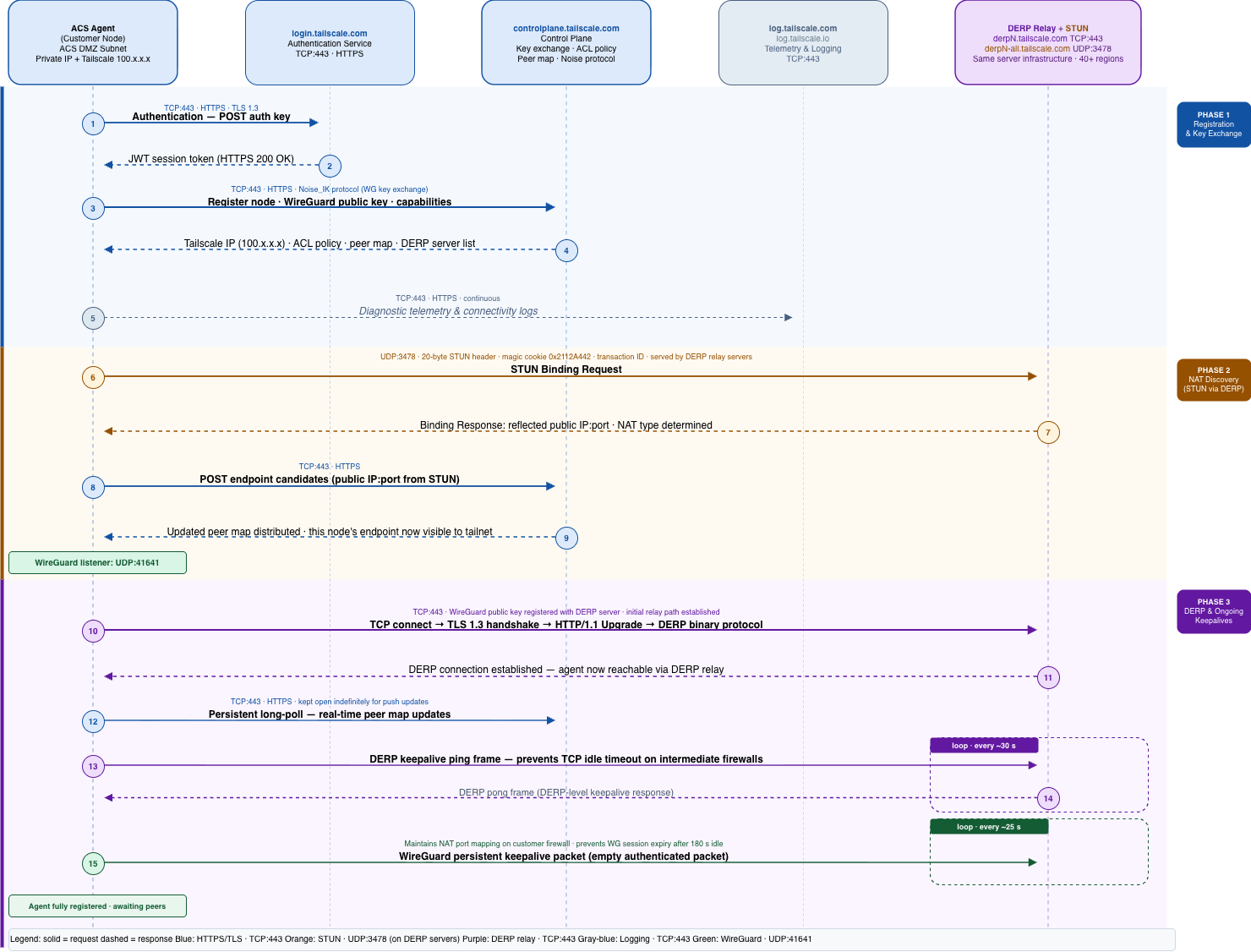
Task: Click purple step circle 13 for keepalive ping
Action: click(x=93, y=766)
